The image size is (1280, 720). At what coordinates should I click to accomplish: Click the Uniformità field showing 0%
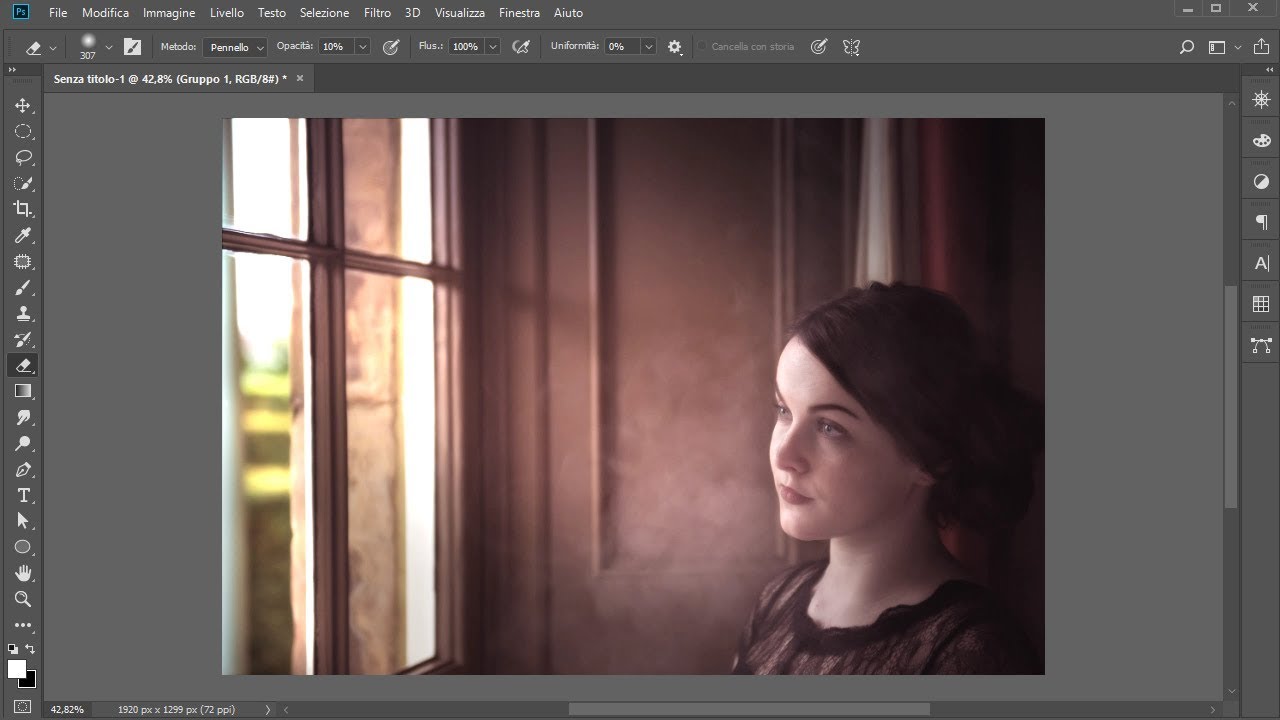pyautogui.click(x=621, y=47)
